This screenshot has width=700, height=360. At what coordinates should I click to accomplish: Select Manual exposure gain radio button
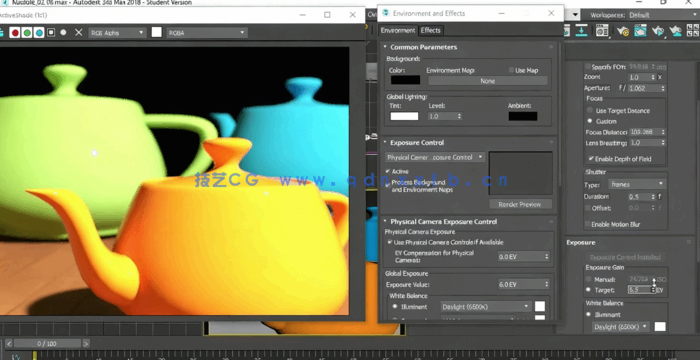point(588,279)
